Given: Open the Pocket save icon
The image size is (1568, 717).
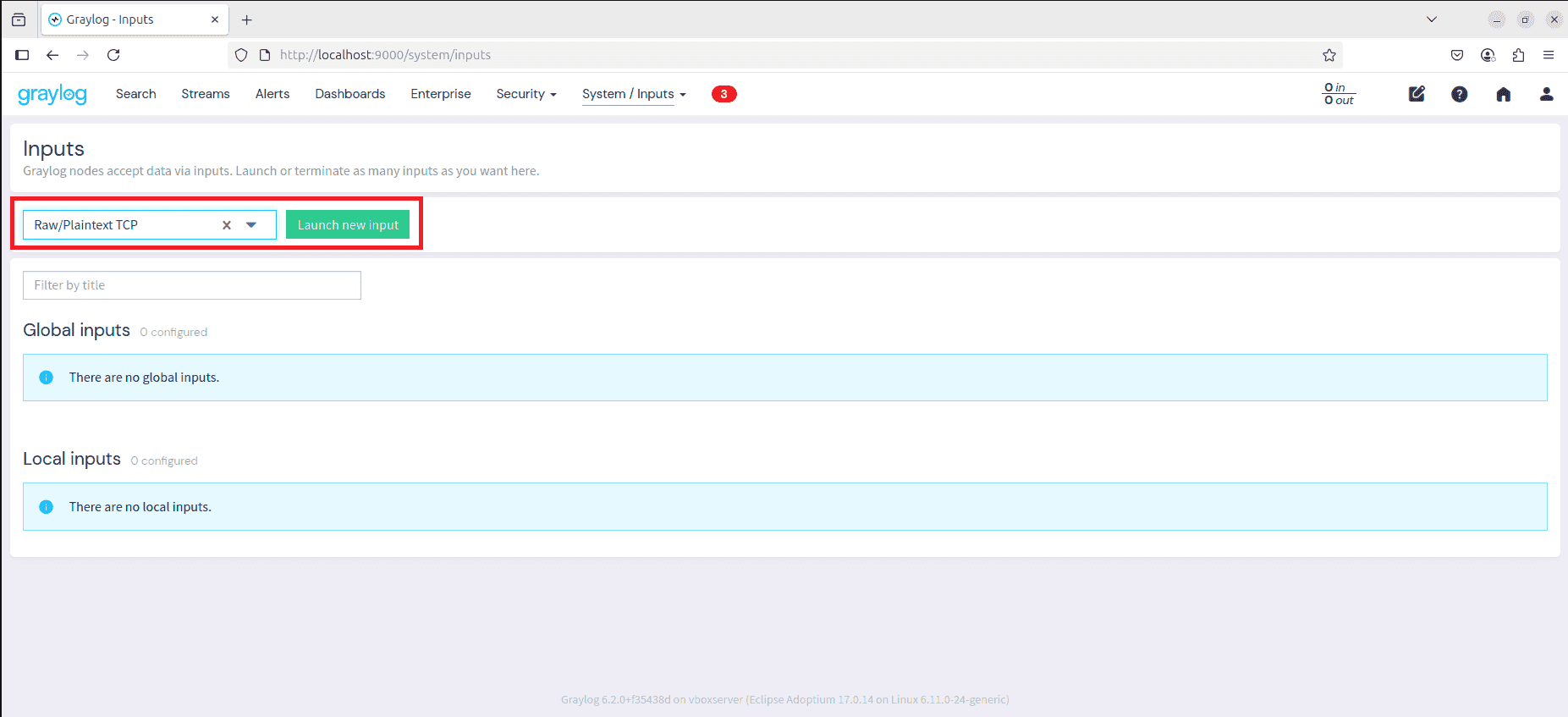Looking at the screenshot, I should click(1457, 55).
